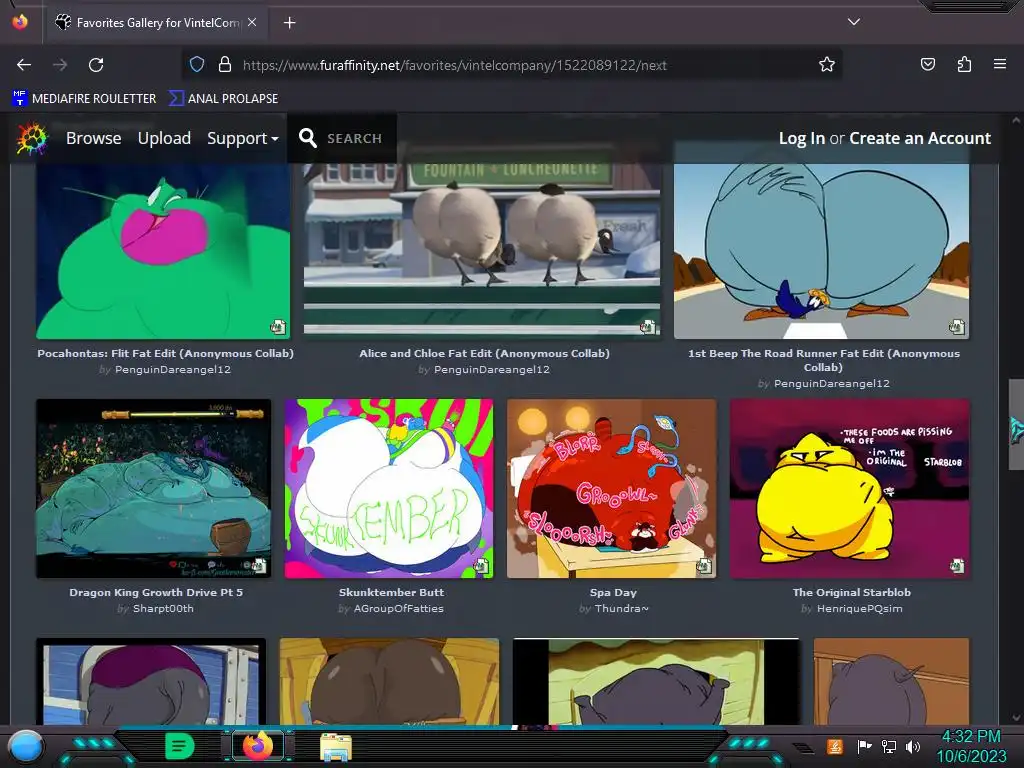This screenshot has height=768, width=1024.
Task: Open the green notes app in taskbar
Action: coord(179,746)
